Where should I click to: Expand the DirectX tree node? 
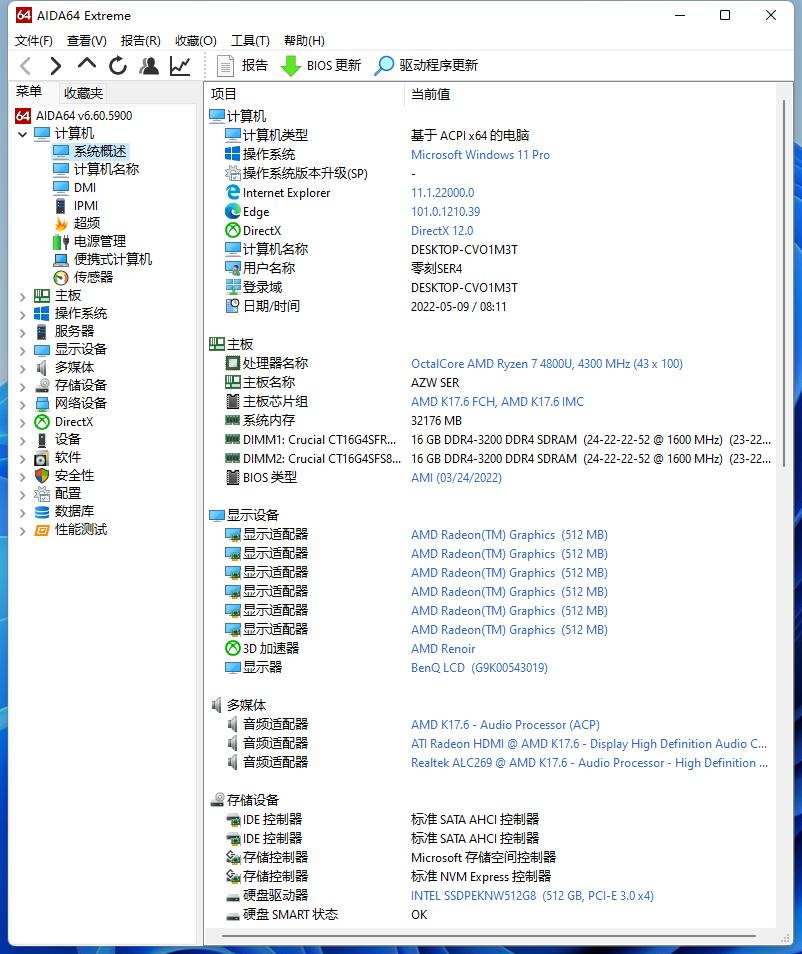click(23, 423)
